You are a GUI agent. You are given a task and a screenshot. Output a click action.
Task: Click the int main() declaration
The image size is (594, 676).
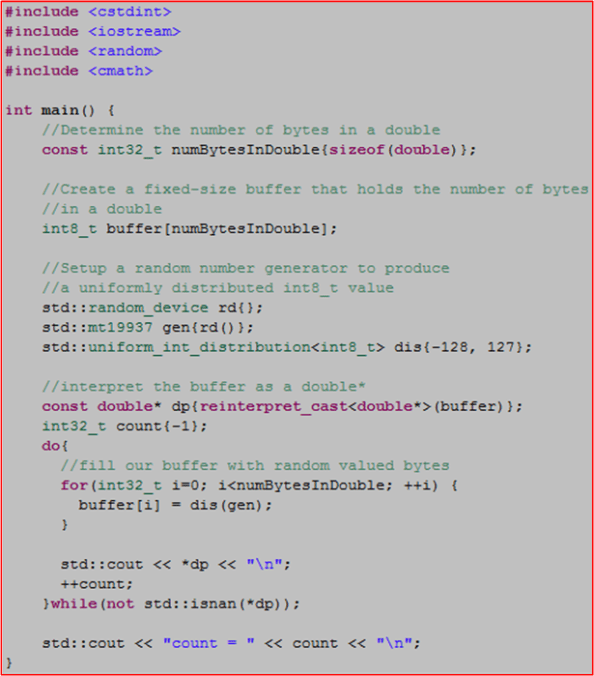coord(60,110)
